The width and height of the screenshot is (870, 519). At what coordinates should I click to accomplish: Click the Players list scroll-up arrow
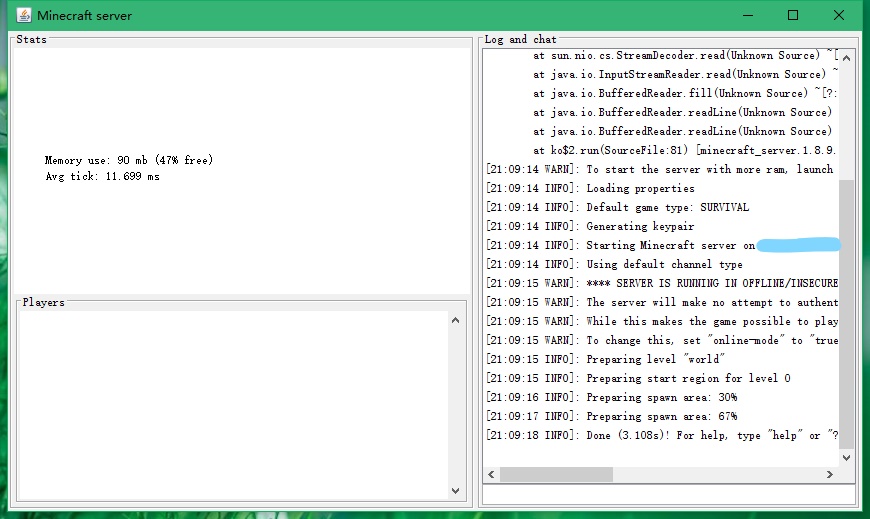click(x=456, y=320)
